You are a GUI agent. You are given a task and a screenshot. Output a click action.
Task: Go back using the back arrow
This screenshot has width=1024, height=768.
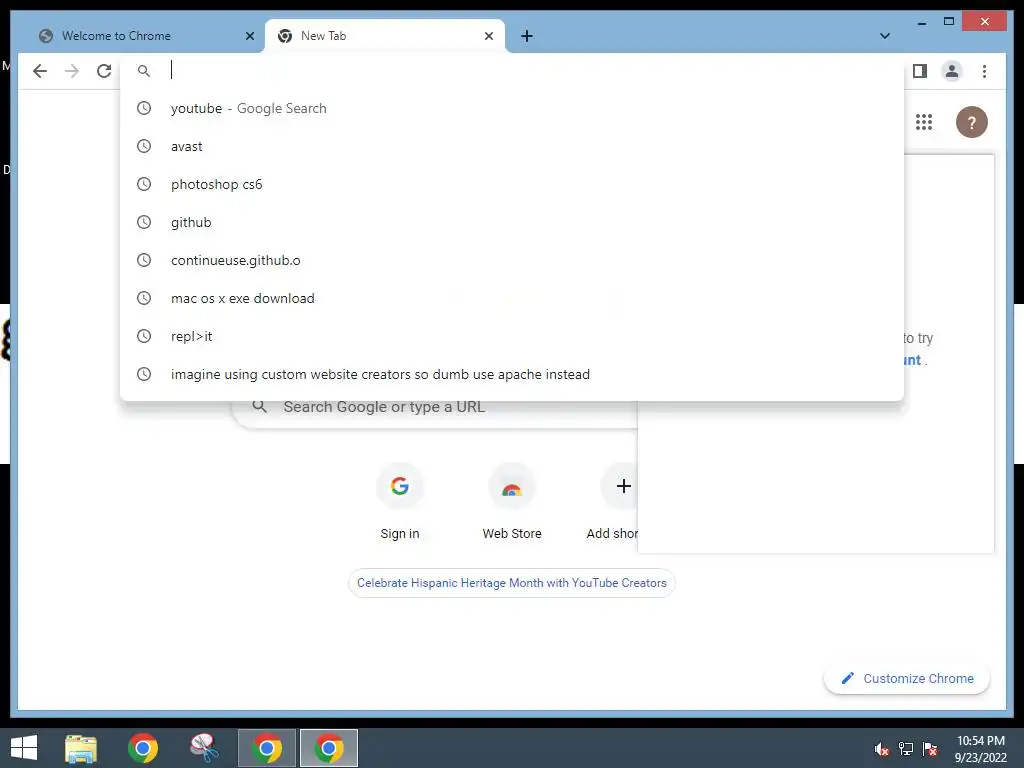click(x=40, y=71)
